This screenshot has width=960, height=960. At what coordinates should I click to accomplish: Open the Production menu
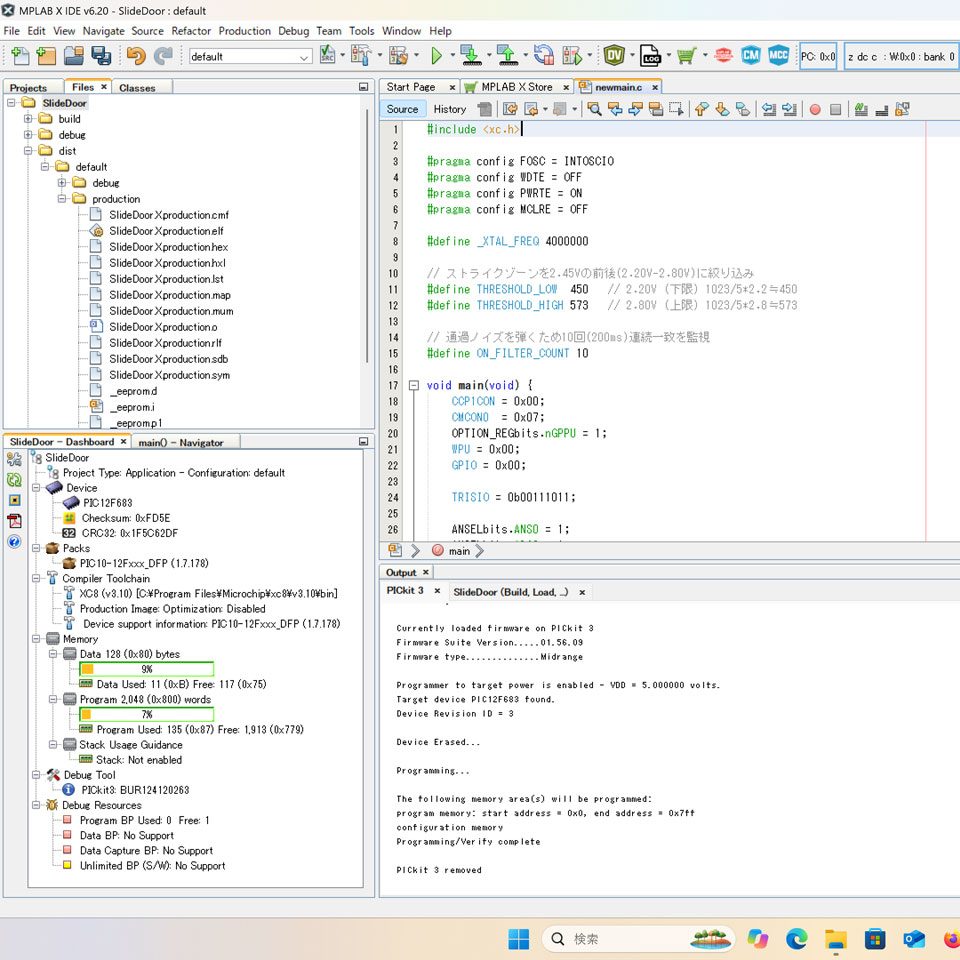tap(244, 31)
